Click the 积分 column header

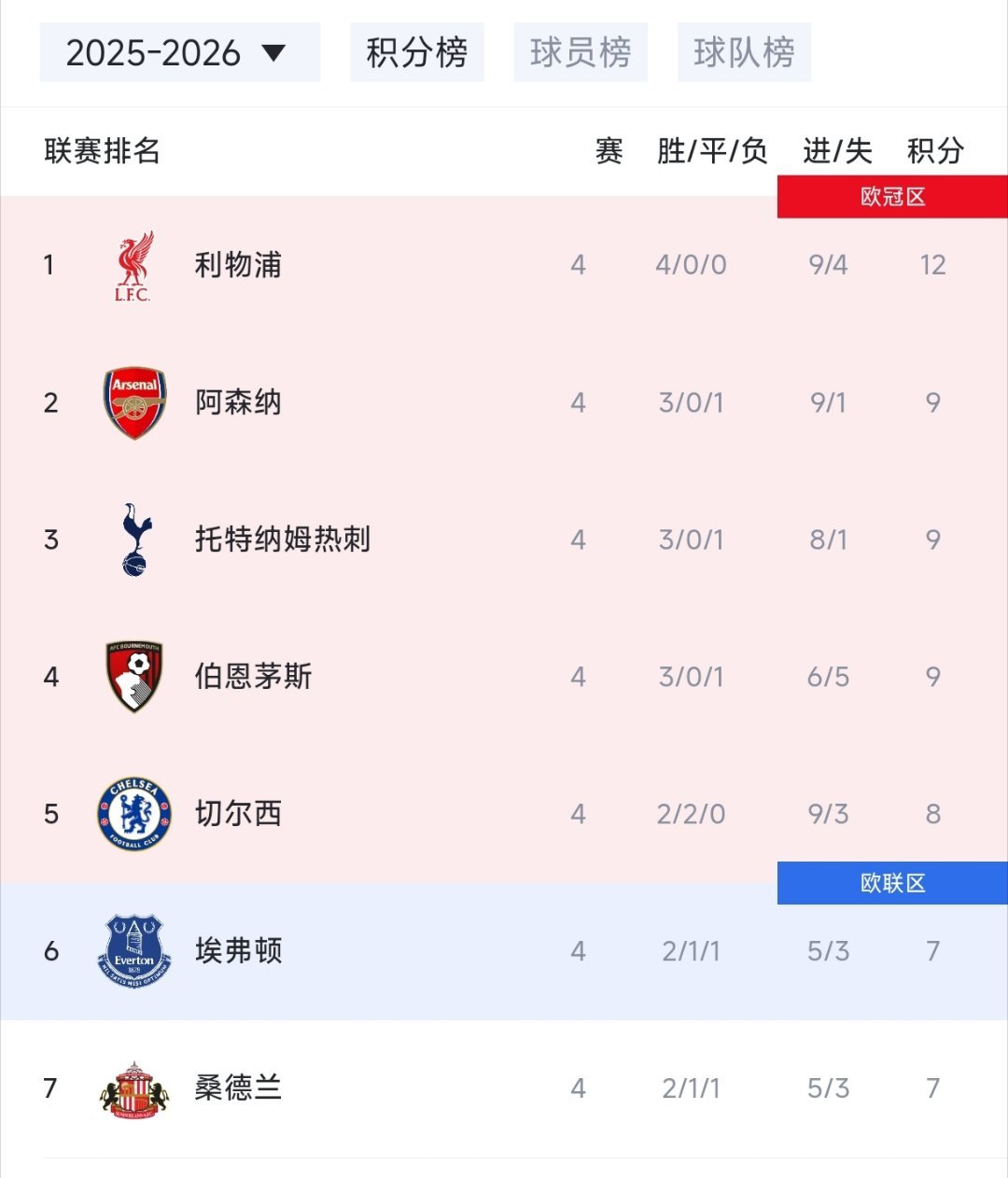click(x=935, y=151)
